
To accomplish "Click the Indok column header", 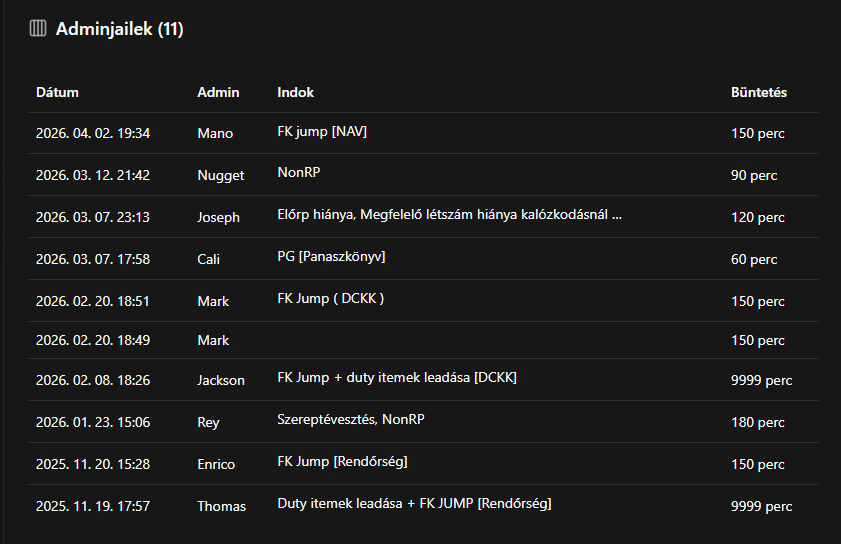I will [295, 92].
